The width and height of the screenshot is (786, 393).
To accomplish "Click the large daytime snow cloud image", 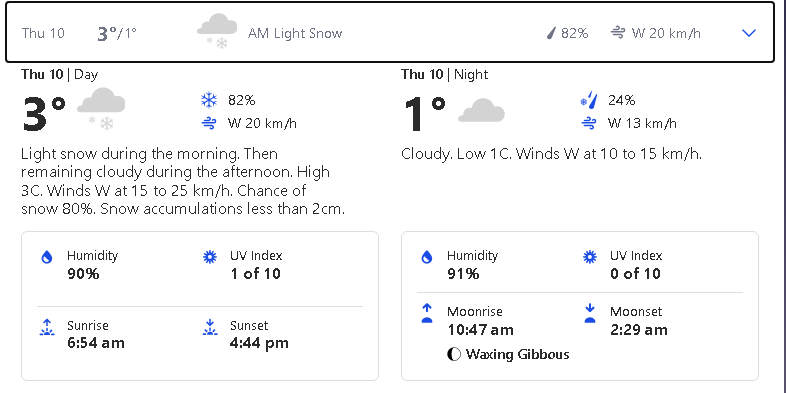I will tap(101, 109).
